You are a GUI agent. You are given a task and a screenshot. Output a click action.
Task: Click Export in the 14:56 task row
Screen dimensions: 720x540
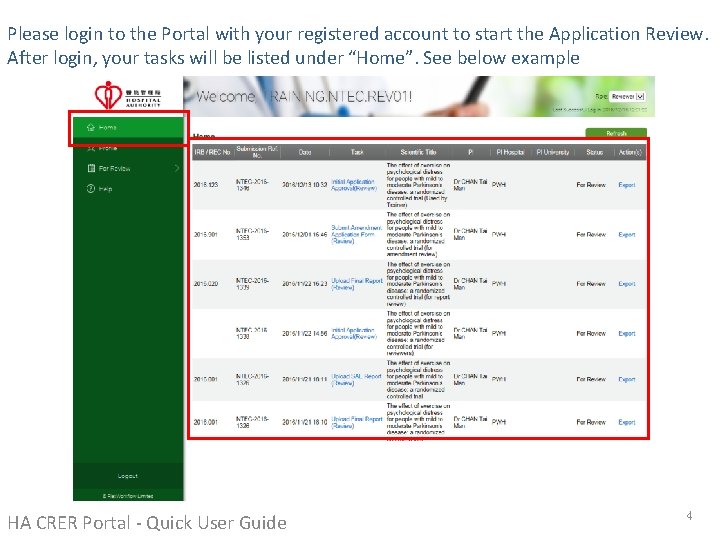click(627, 333)
